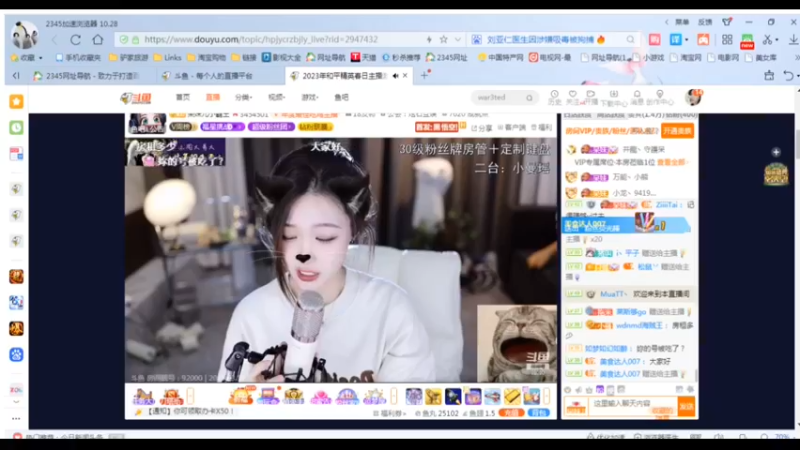The height and width of the screenshot is (450, 800).
Task: Reload the page with browser refresh icon
Action: click(x=76, y=39)
